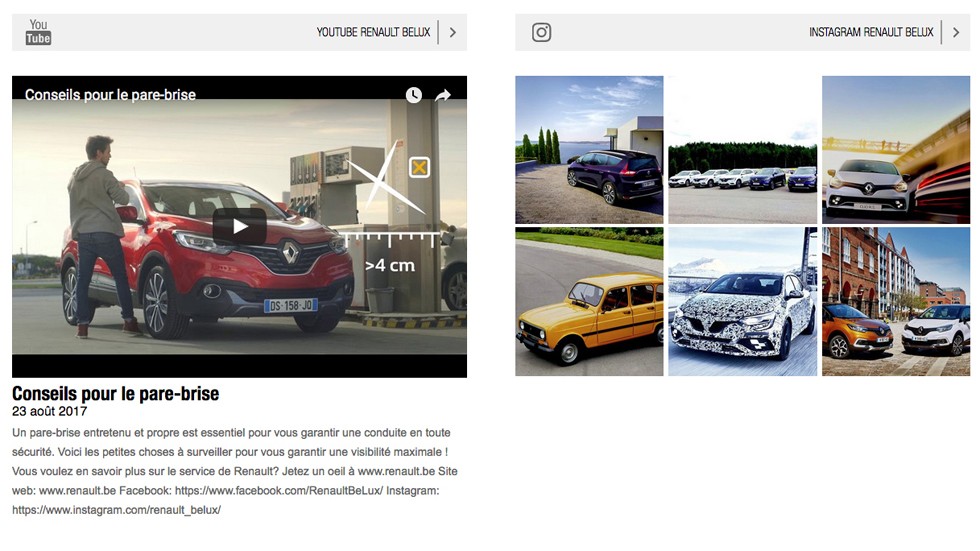Open the grey Clio motion blur photo
980x551 pixels.
pyautogui.click(x=896, y=150)
